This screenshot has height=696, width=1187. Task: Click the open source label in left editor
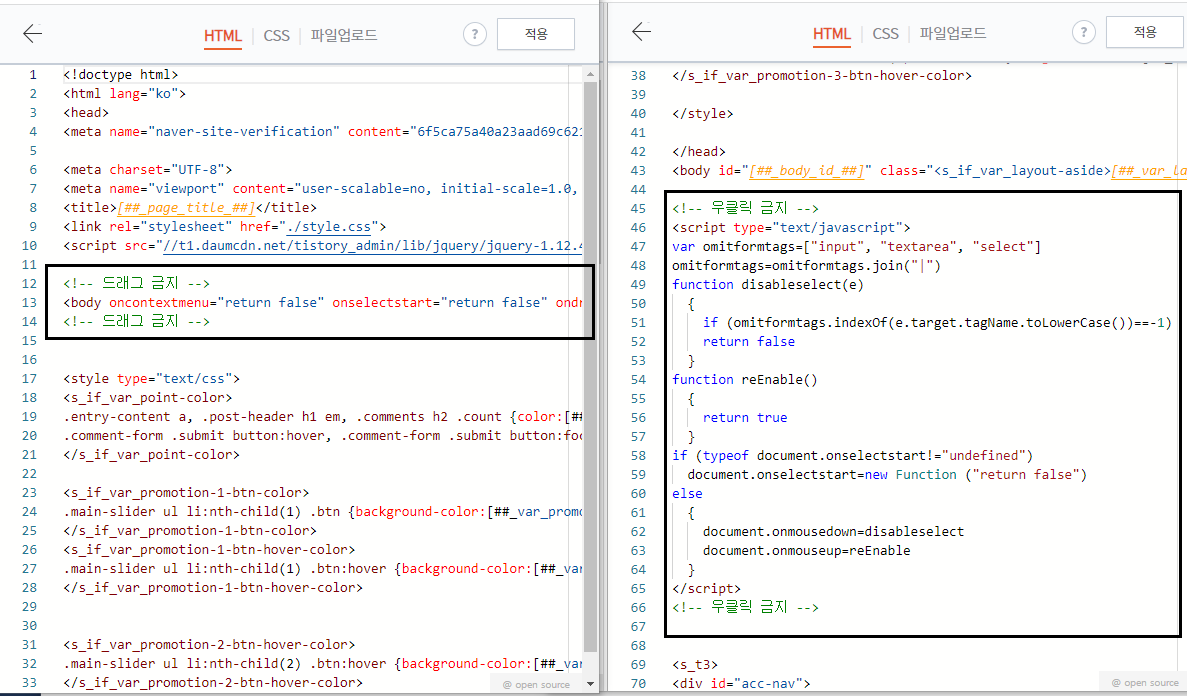point(536,685)
